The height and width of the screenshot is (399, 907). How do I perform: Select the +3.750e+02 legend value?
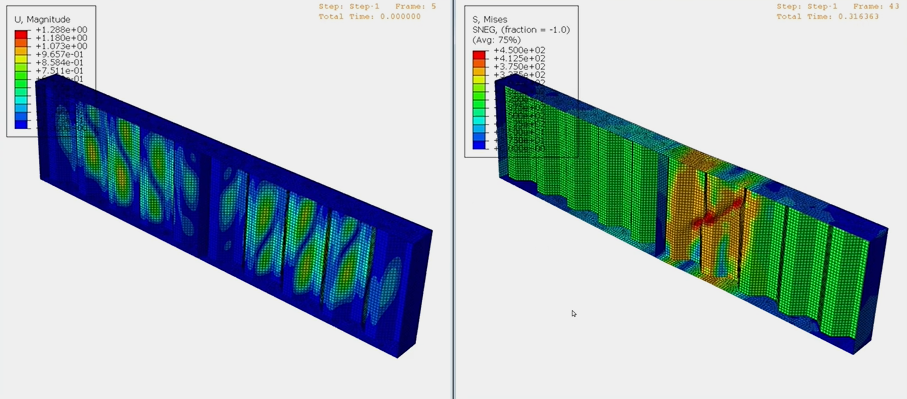[519, 66]
